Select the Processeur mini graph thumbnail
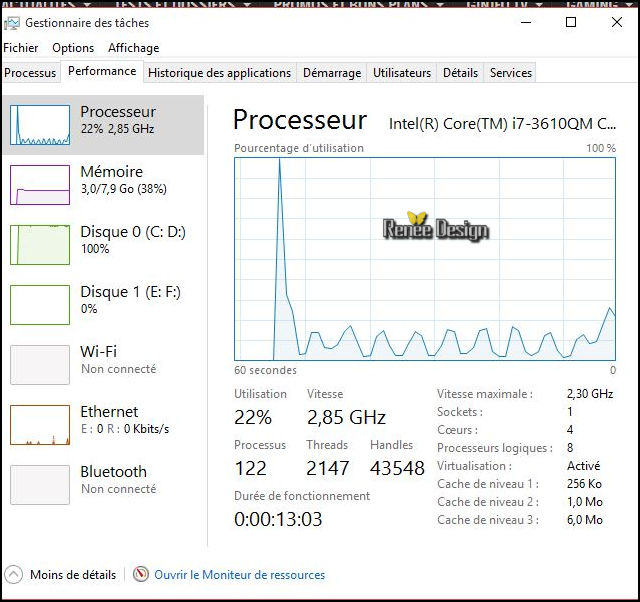640x602 pixels. click(x=40, y=125)
